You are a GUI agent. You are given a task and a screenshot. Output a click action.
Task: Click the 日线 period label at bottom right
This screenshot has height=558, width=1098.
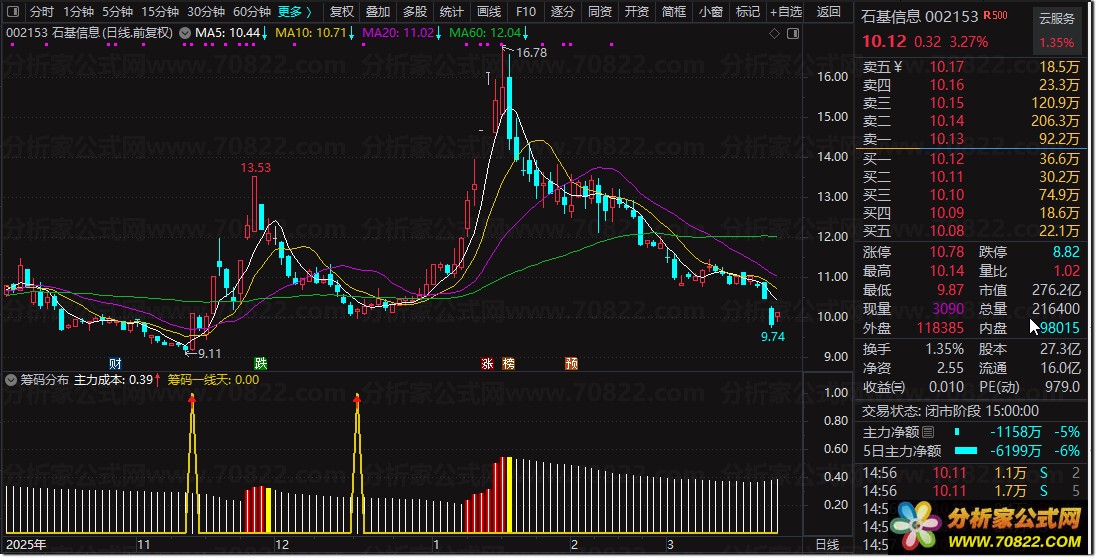[x=826, y=545]
